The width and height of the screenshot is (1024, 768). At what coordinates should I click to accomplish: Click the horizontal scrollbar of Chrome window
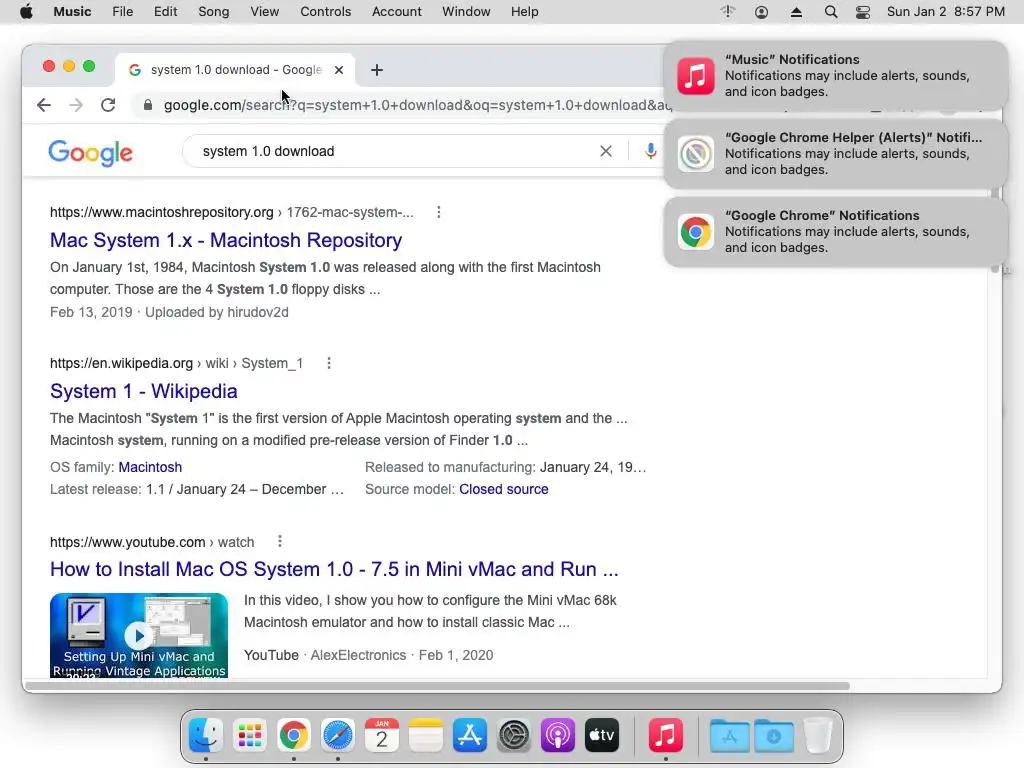click(x=436, y=686)
